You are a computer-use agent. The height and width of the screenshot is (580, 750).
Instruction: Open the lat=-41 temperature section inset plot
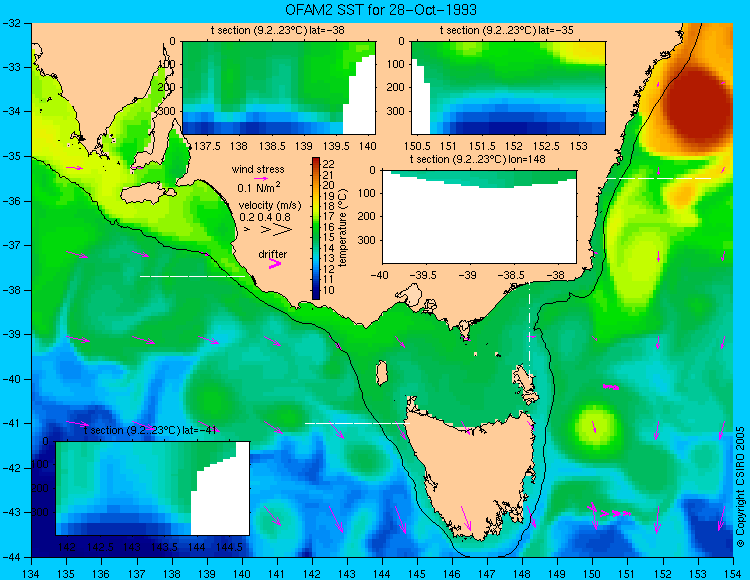click(x=153, y=488)
